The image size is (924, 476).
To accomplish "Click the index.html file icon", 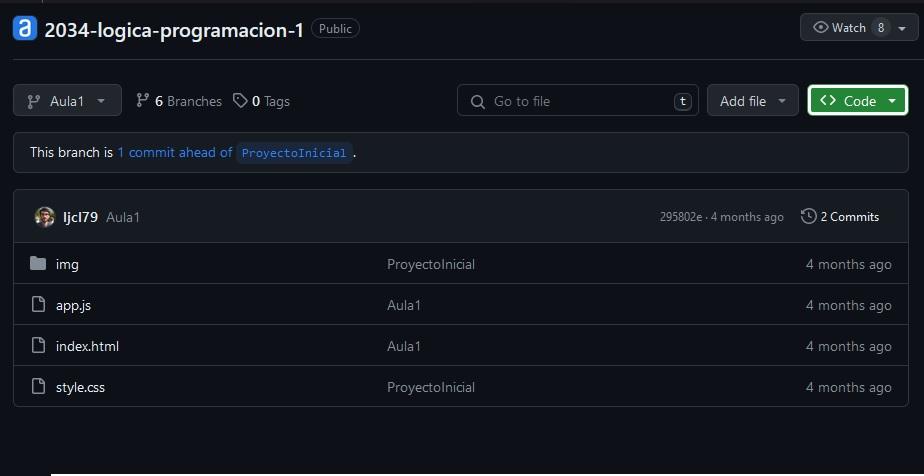I will tap(38, 346).
